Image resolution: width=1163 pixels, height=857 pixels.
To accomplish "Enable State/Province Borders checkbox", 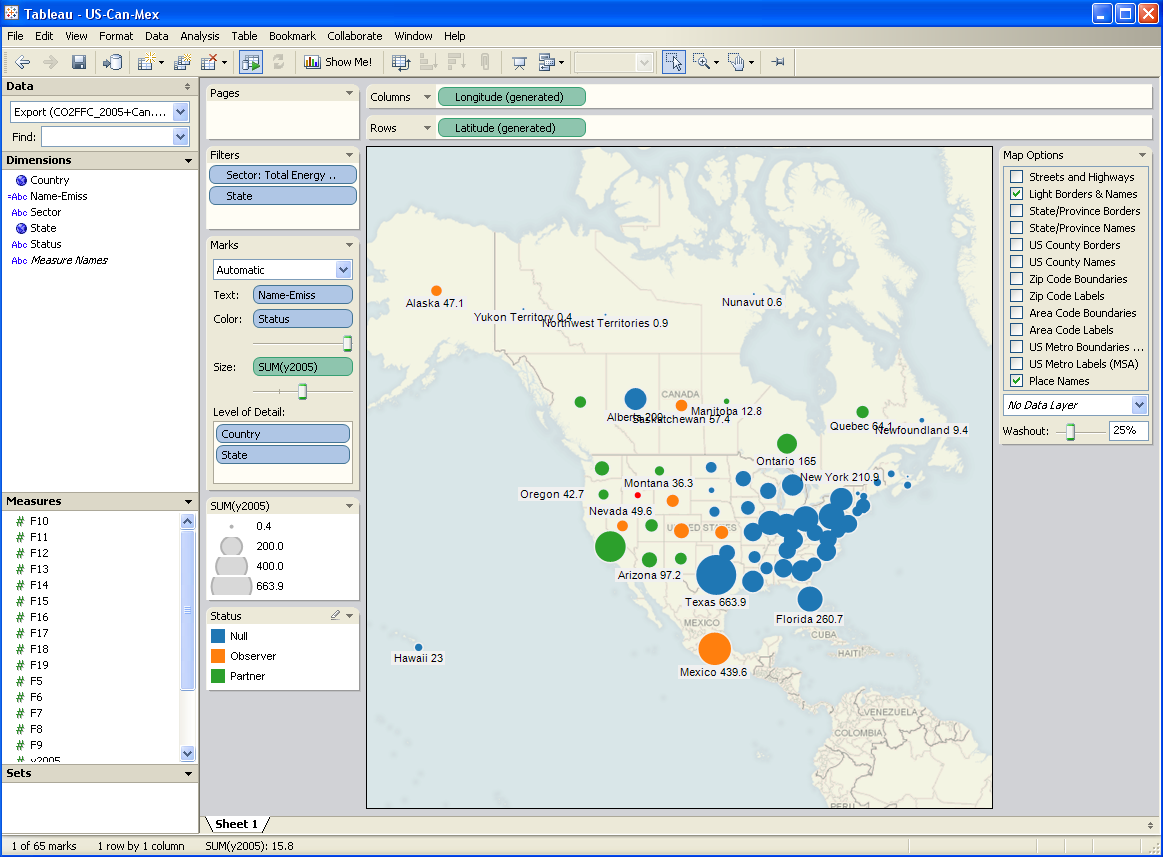I will pos(1017,211).
